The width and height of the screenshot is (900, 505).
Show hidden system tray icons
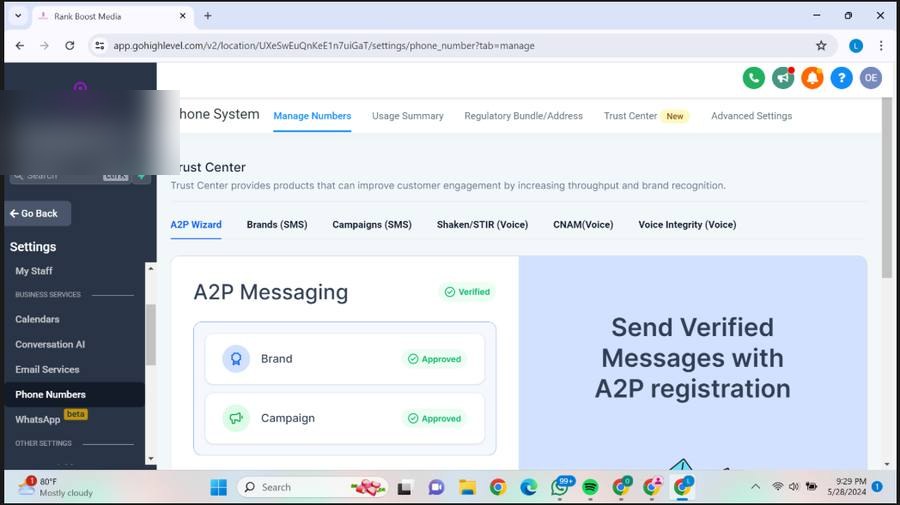[x=755, y=487]
